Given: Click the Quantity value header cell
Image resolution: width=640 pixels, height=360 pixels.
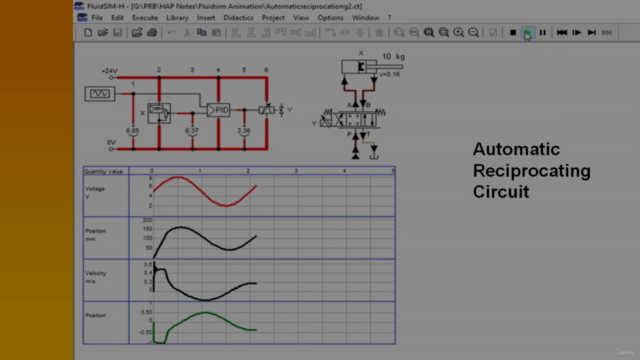Looking at the screenshot, I should click(x=106, y=171).
